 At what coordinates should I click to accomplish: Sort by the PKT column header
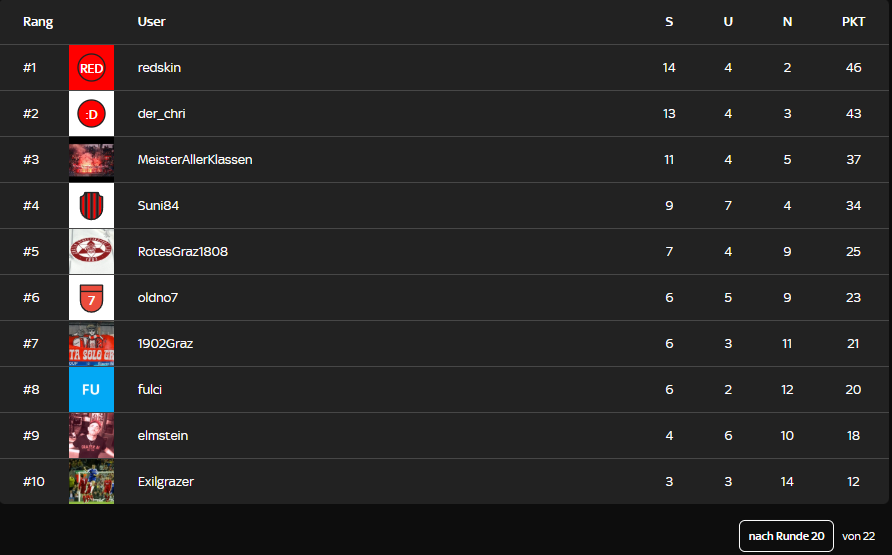[x=853, y=22]
